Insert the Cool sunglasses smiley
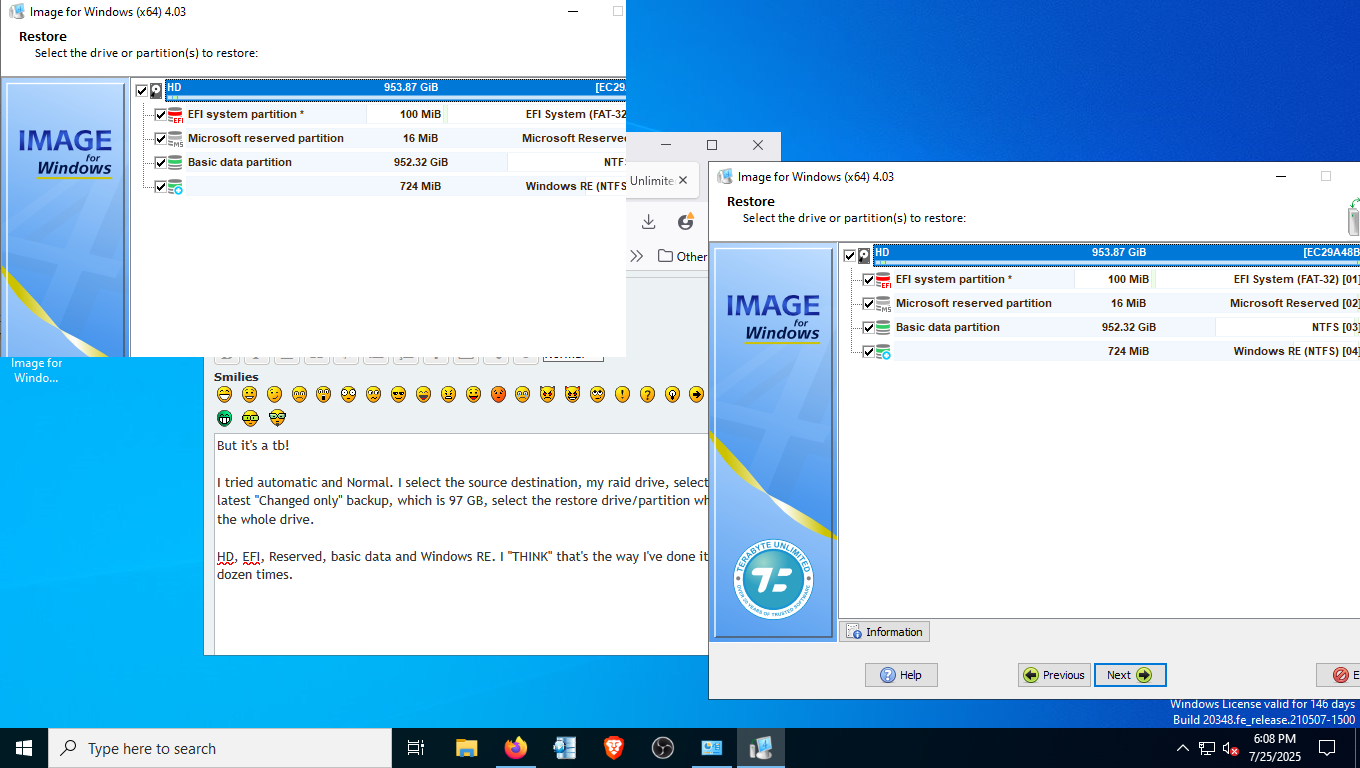Screen dimensions: 1360x768 click(x=398, y=394)
